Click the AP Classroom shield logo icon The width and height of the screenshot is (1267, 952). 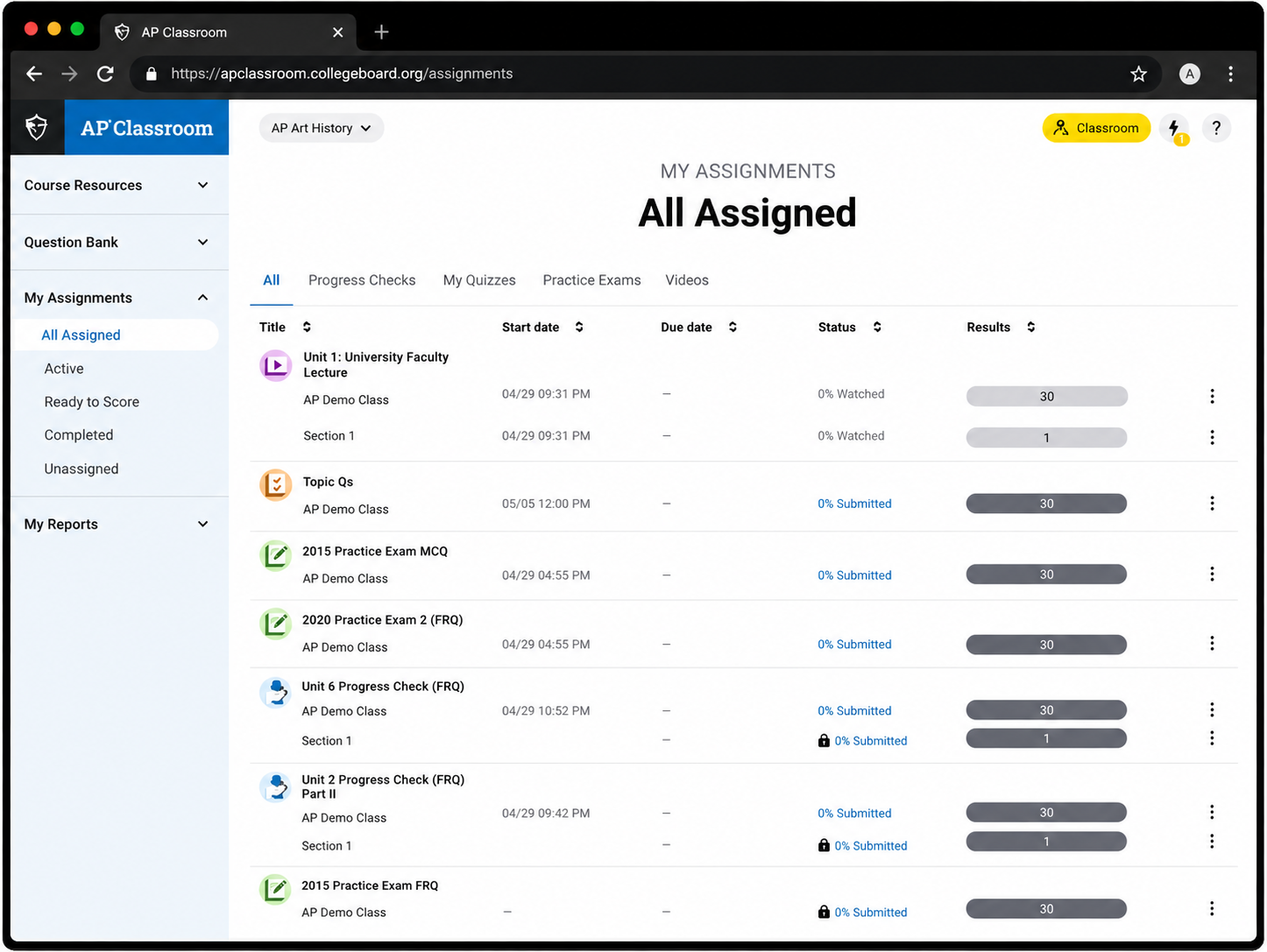tap(37, 128)
